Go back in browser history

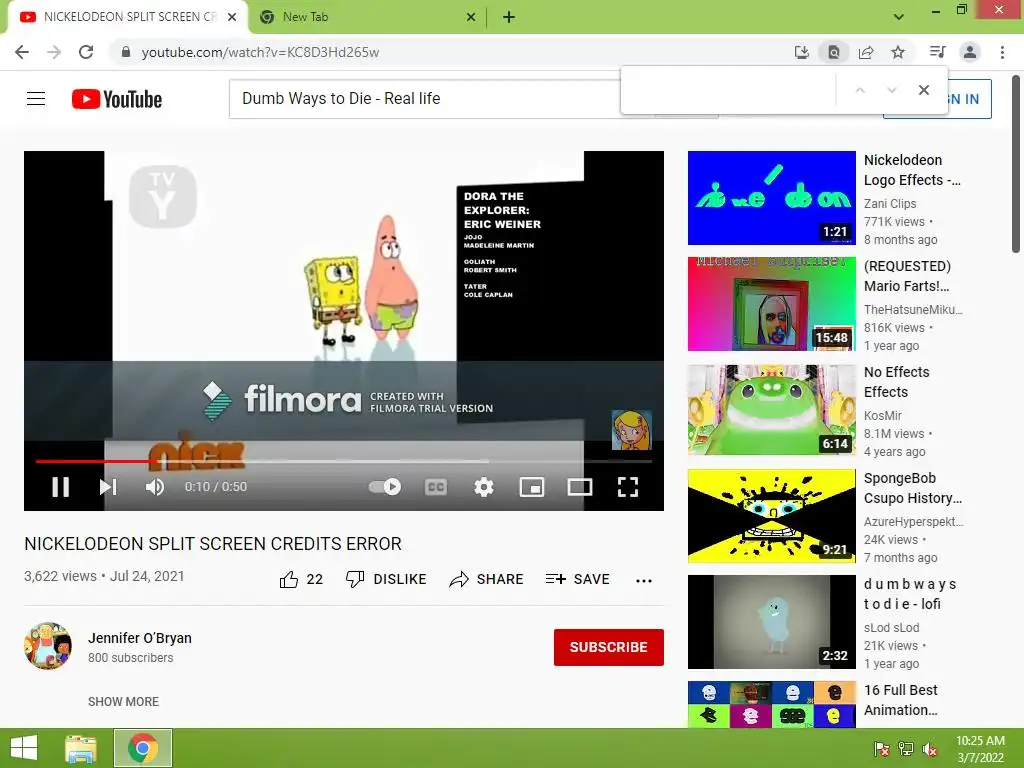click(22, 52)
